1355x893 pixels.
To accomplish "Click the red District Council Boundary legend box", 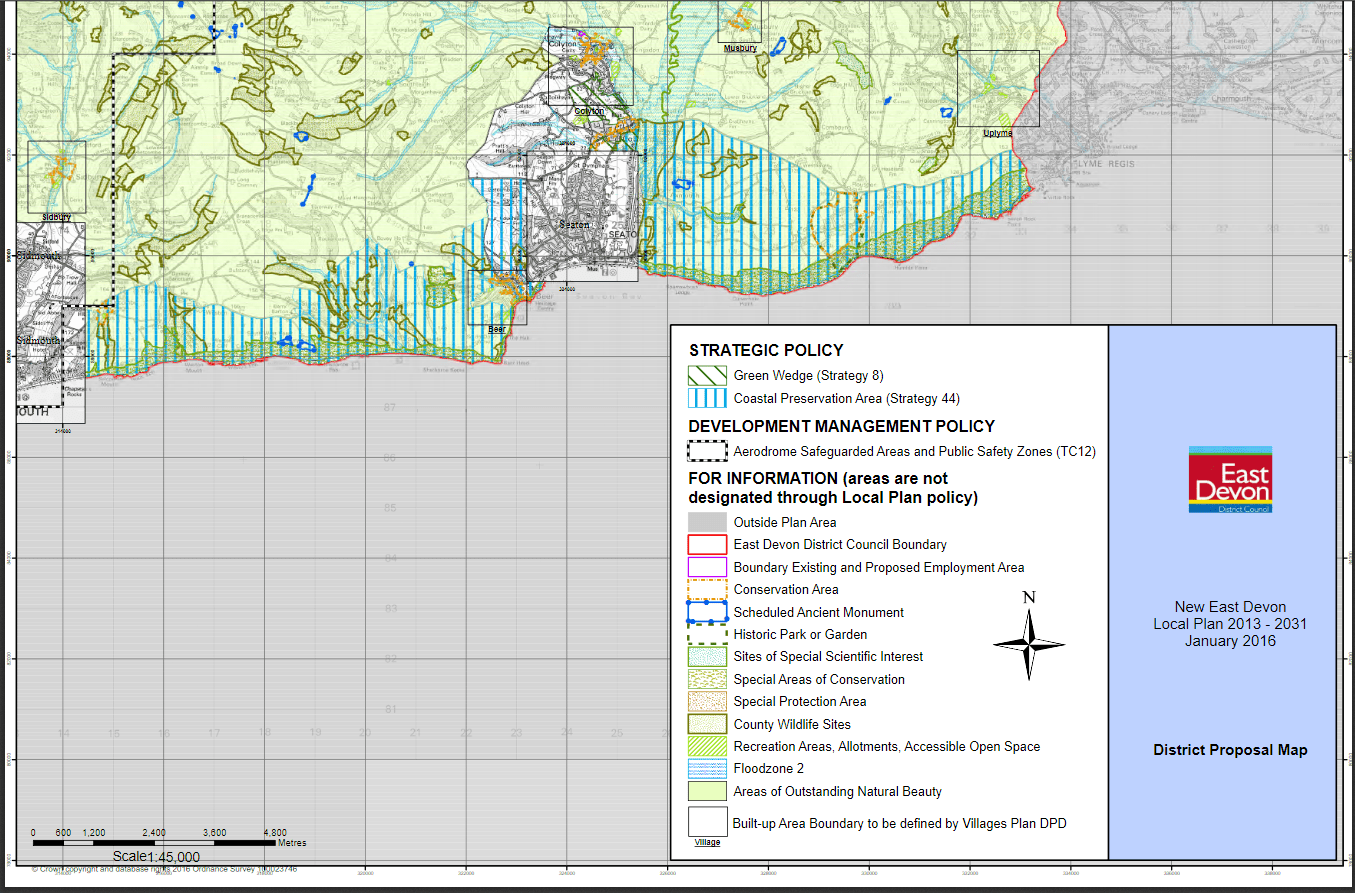I will coord(707,545).
